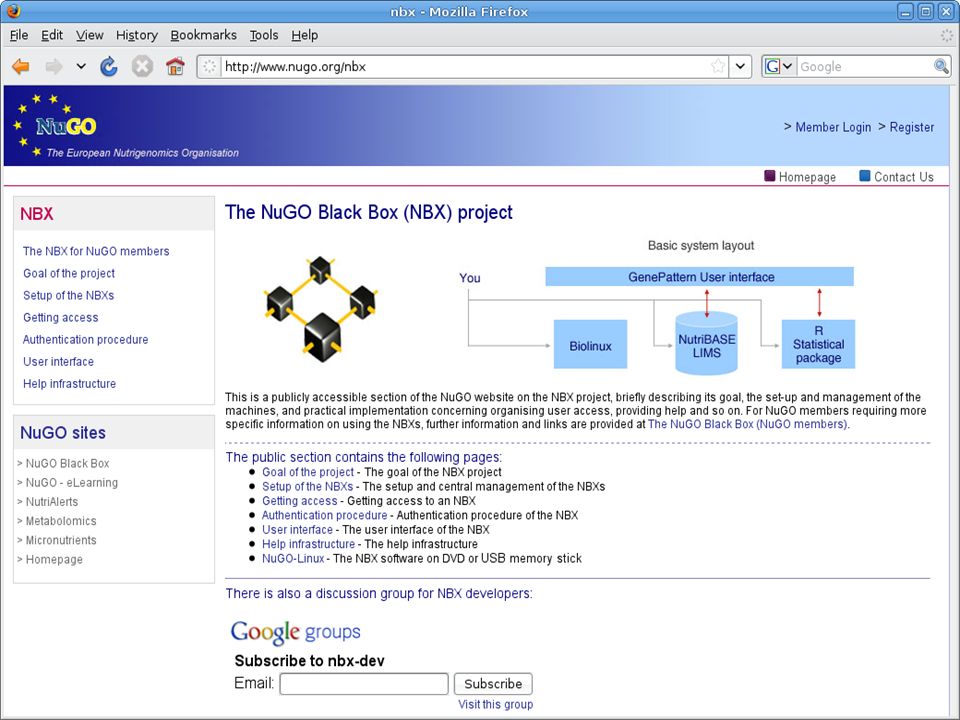The width and height of the screenshot is (960, 720).
Task: Open the URL bar history dropdown
Action: click(x=740, y=66)
